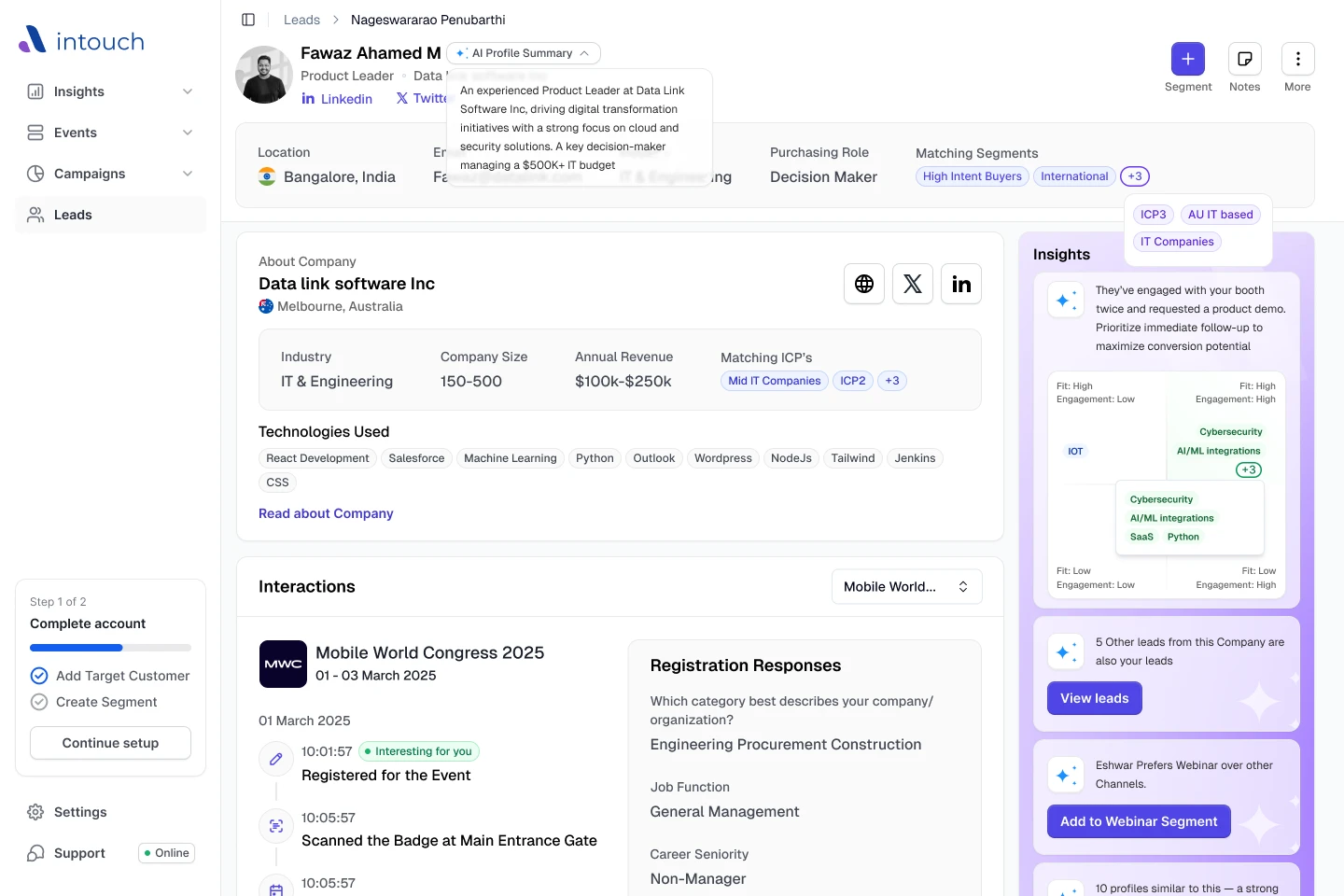Image resolution: width=1344 pixels, height=896 pixels.
Task: Open the More three-dot menu
Action: point(1298,59)
